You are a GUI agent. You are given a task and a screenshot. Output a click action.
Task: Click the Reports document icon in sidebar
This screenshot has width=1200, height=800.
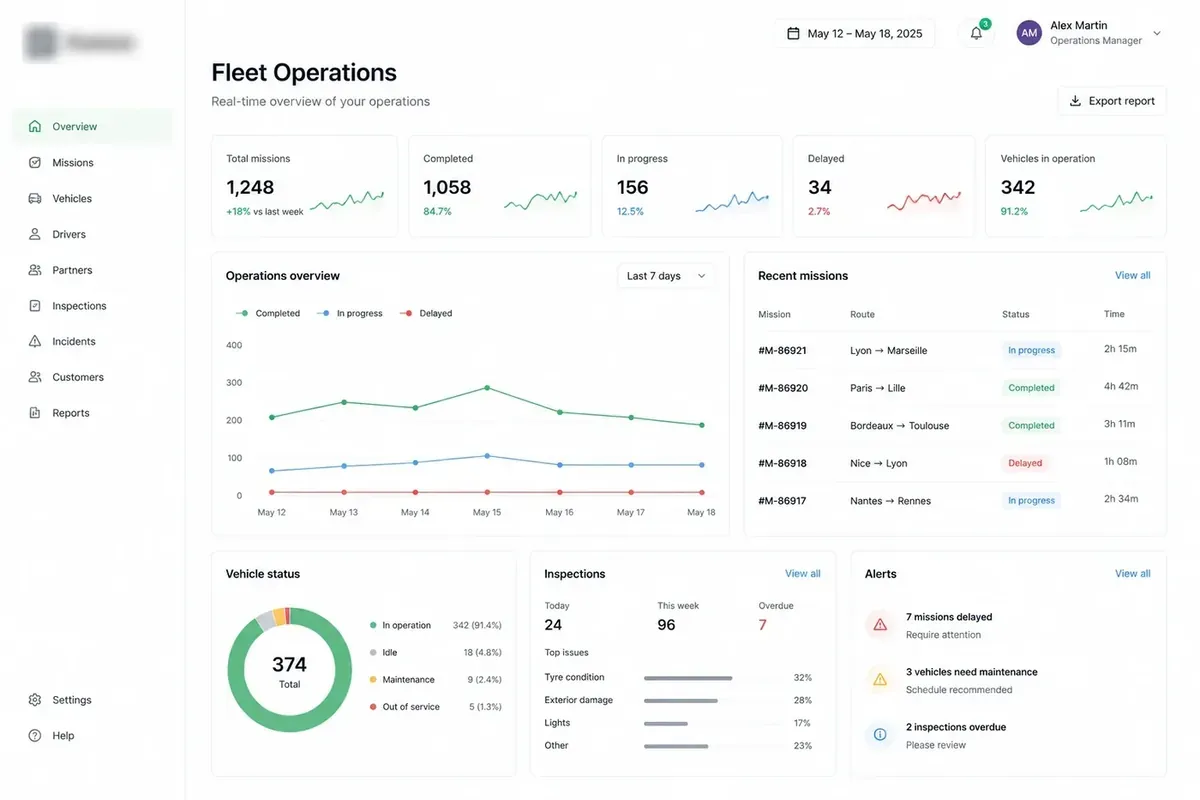pos(35,413)
